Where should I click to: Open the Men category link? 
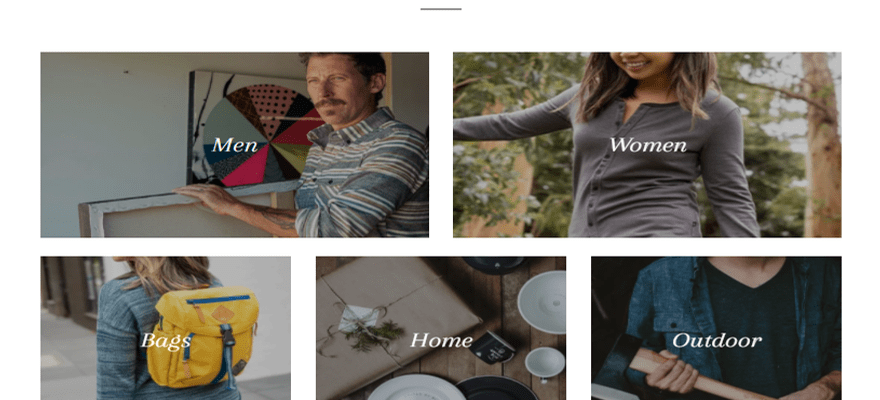tap(235, 145)
